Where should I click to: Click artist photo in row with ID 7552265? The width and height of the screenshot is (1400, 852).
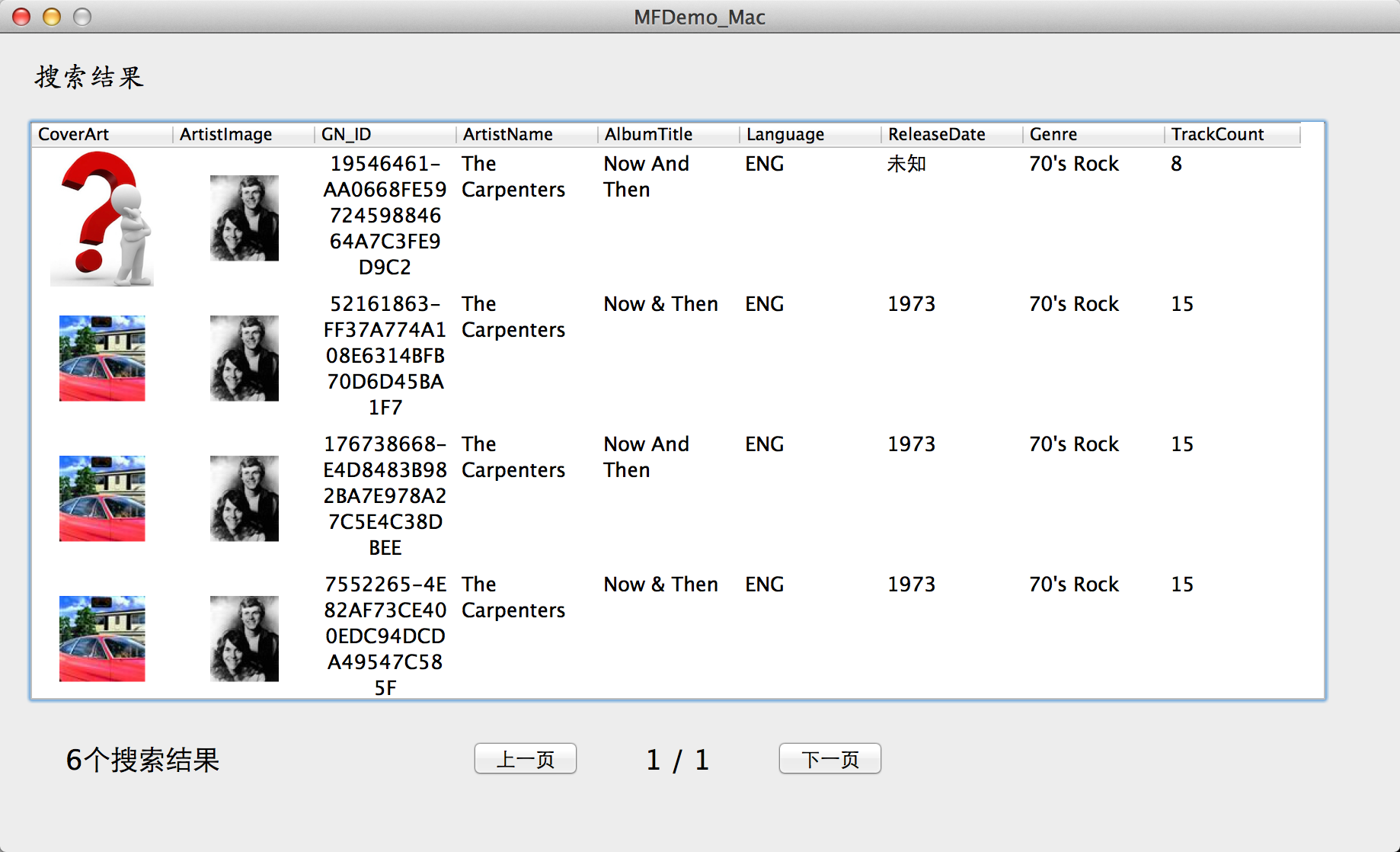[245, 639]
